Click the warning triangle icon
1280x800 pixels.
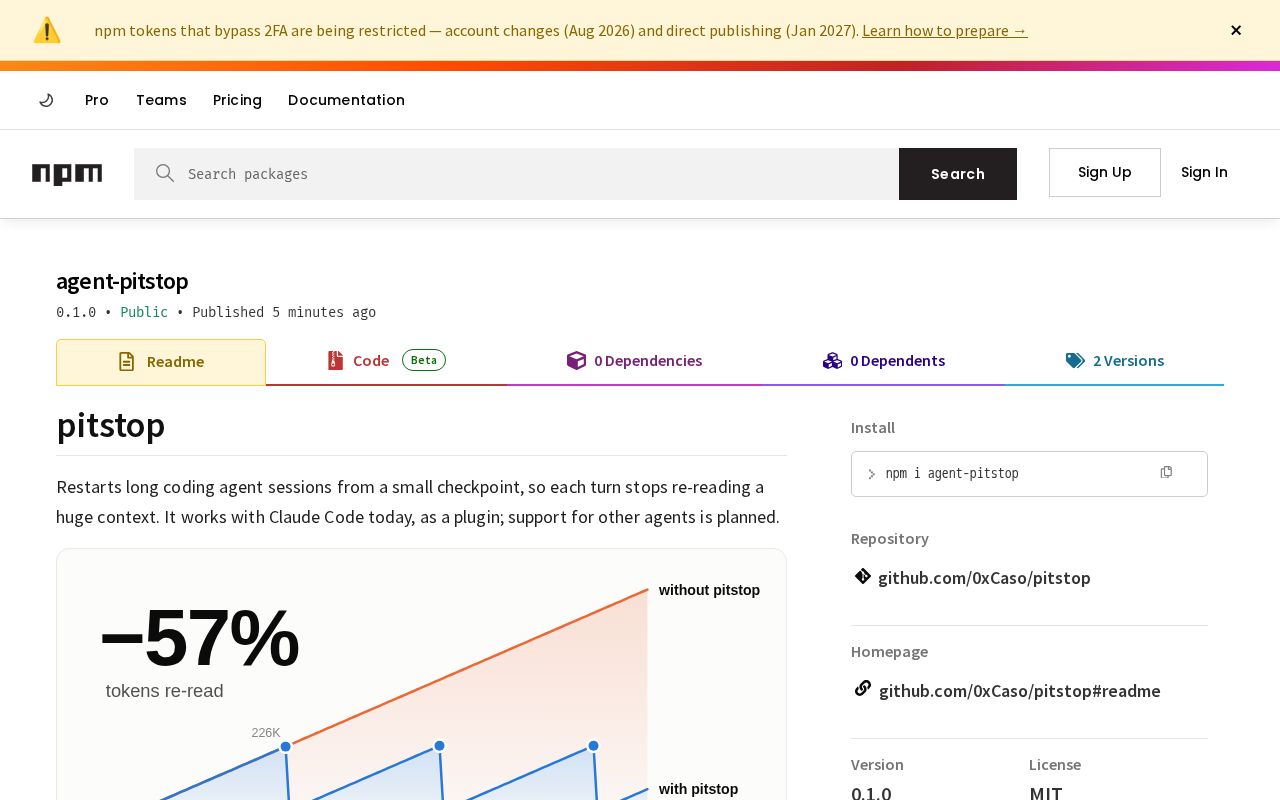[47, 30]
